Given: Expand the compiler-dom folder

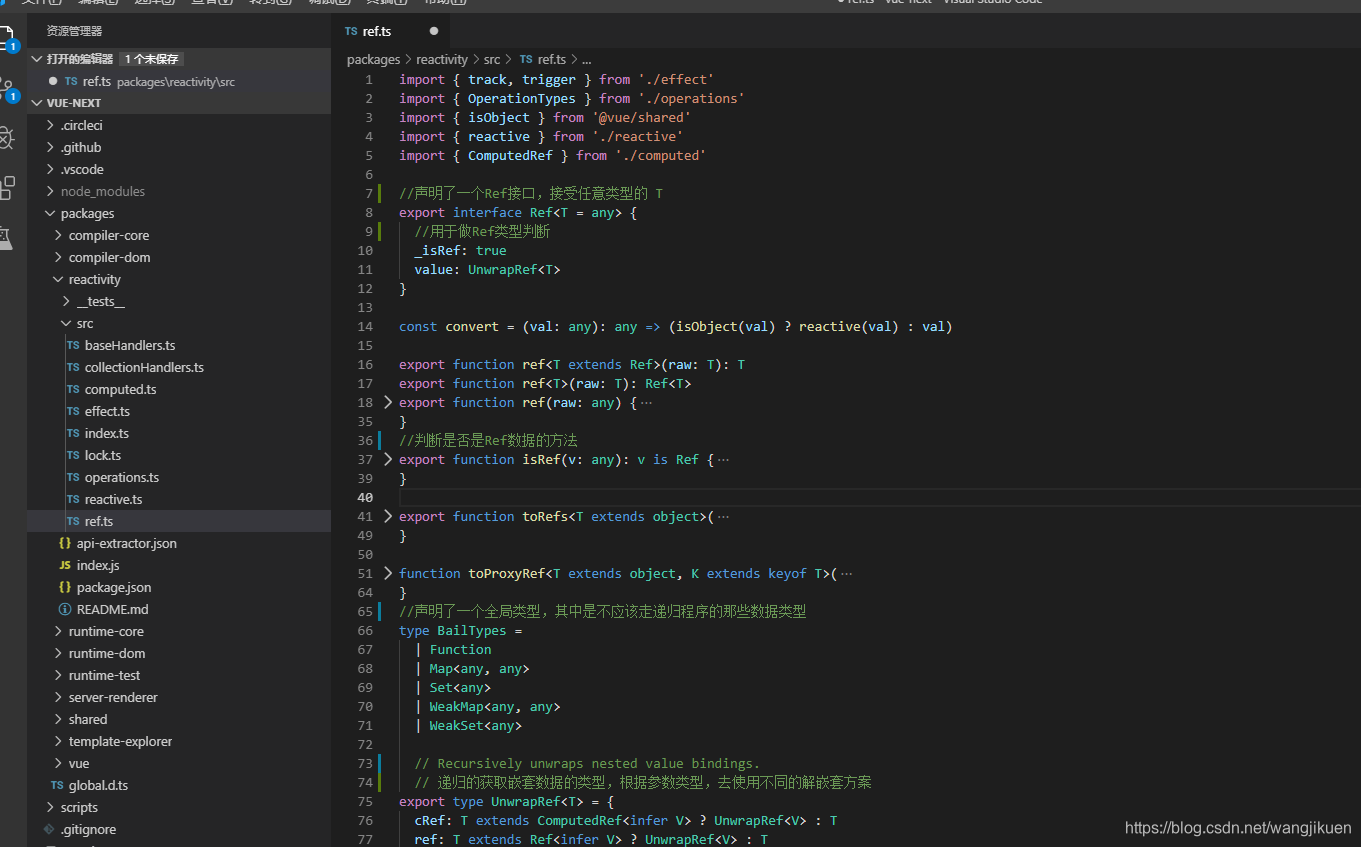Looking at the screenshot, I should click(x=58, y=257).
